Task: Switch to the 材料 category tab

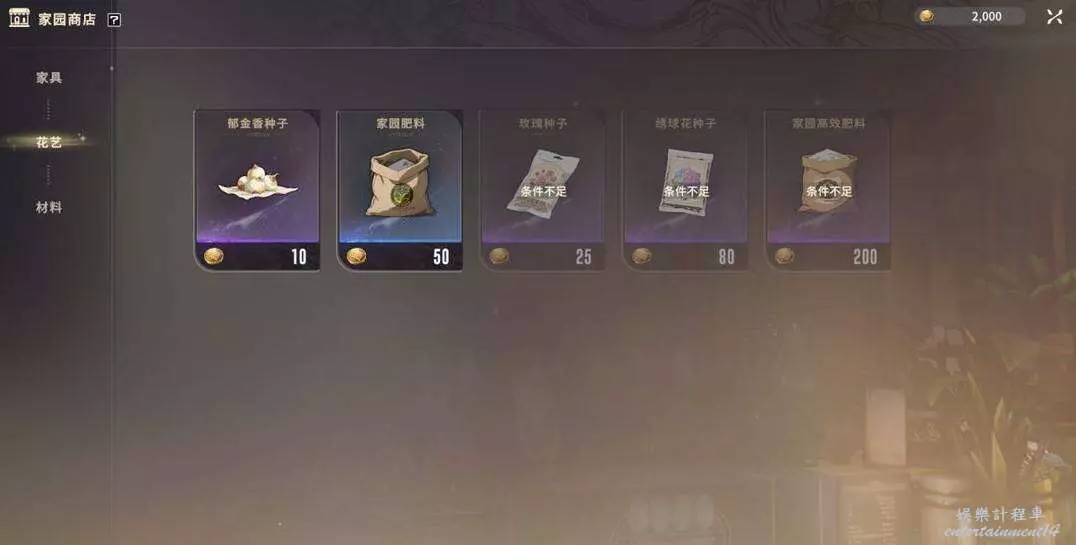Action: 49,207
